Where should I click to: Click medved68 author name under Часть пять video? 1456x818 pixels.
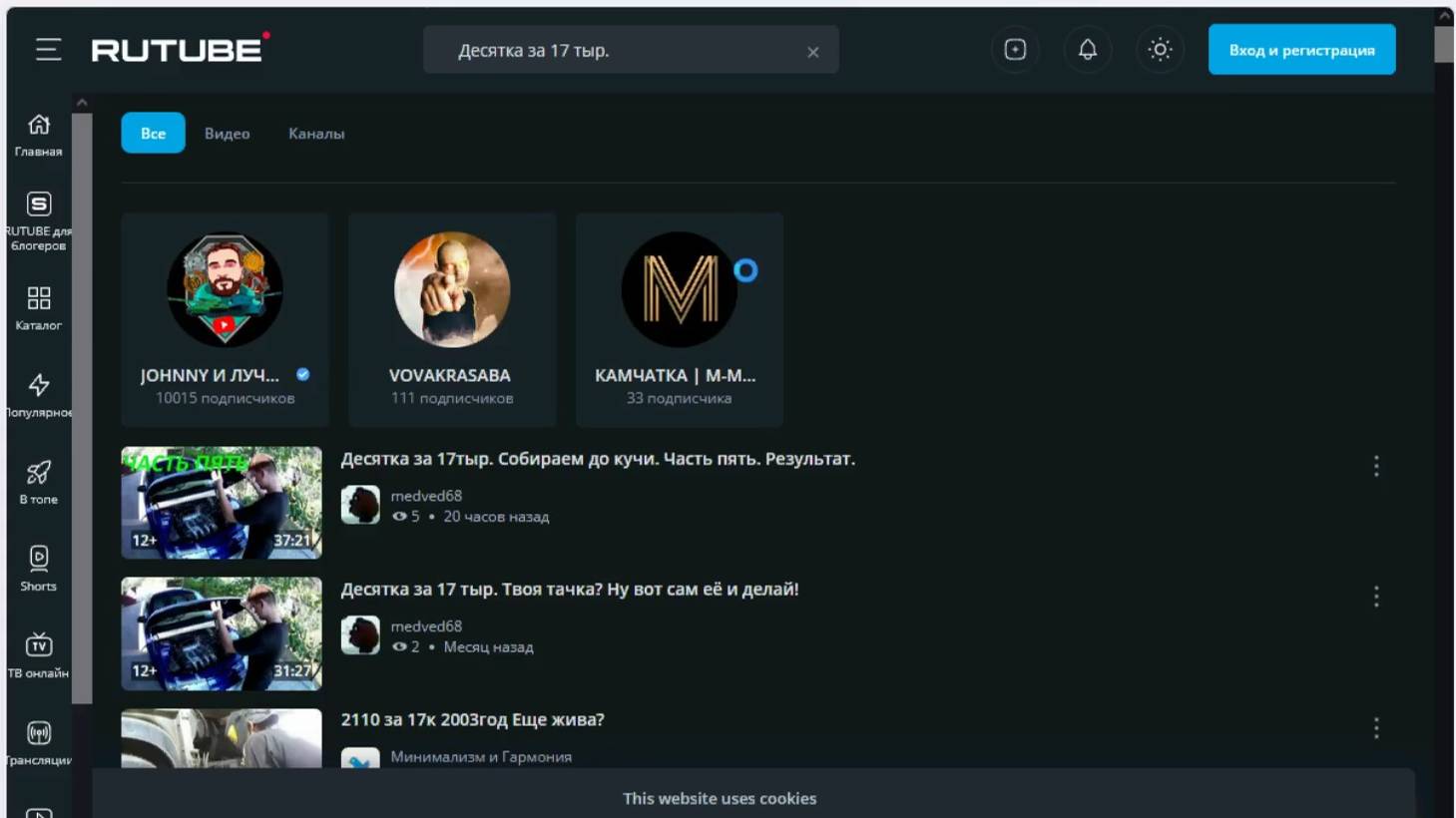pyautogui.click(x=426, y=496)
